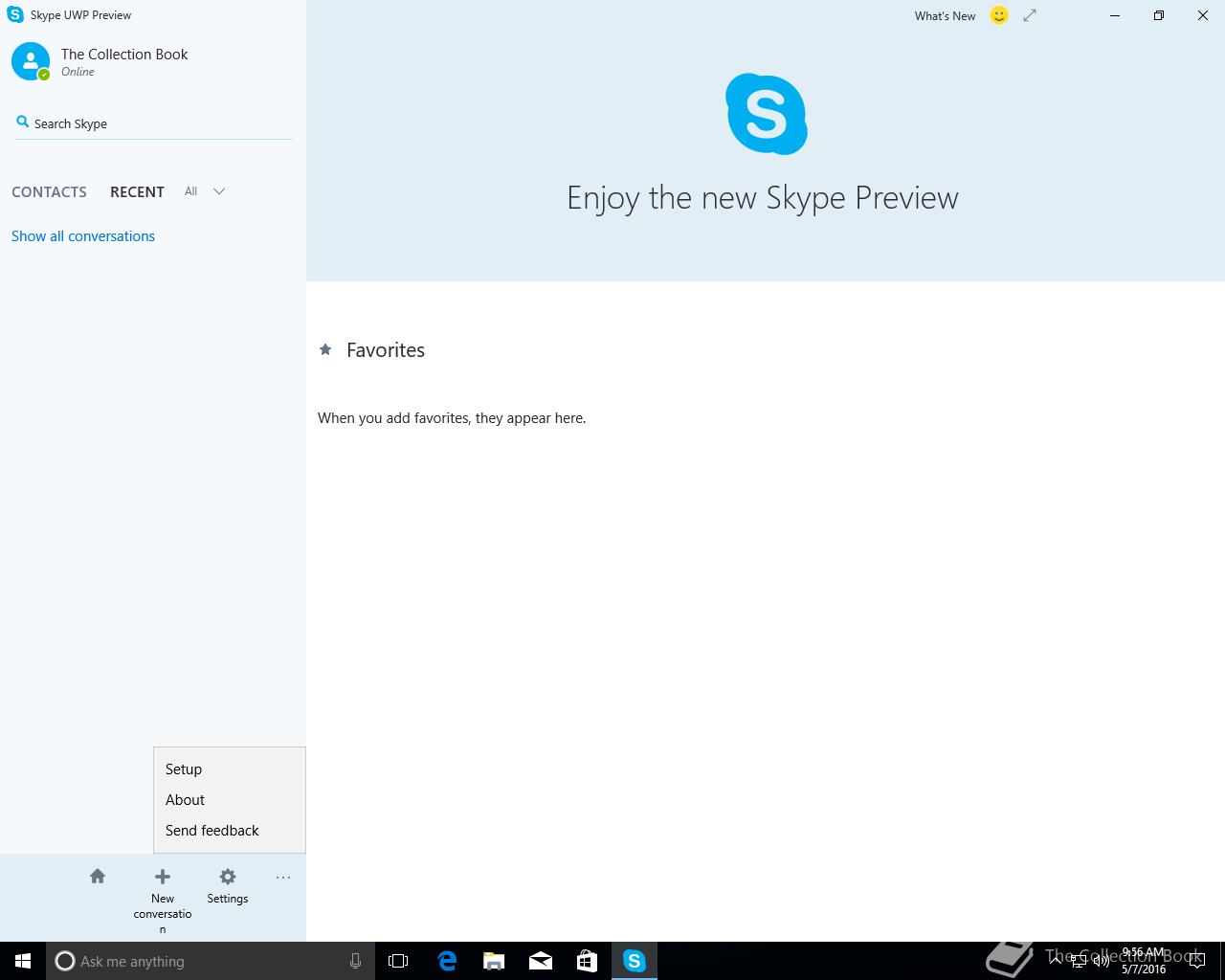Open the Windows Store from the taskbar

587,961
